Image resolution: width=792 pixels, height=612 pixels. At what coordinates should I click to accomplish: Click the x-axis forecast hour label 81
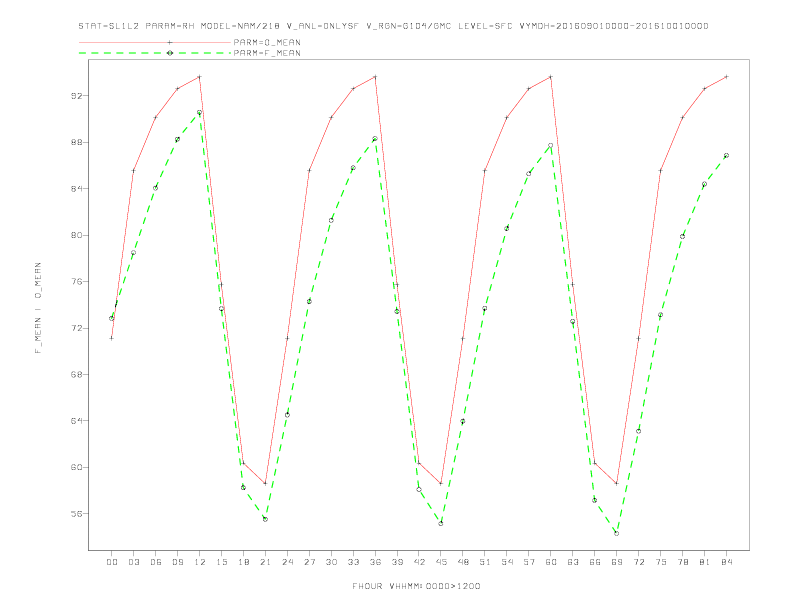click(705, 562)
